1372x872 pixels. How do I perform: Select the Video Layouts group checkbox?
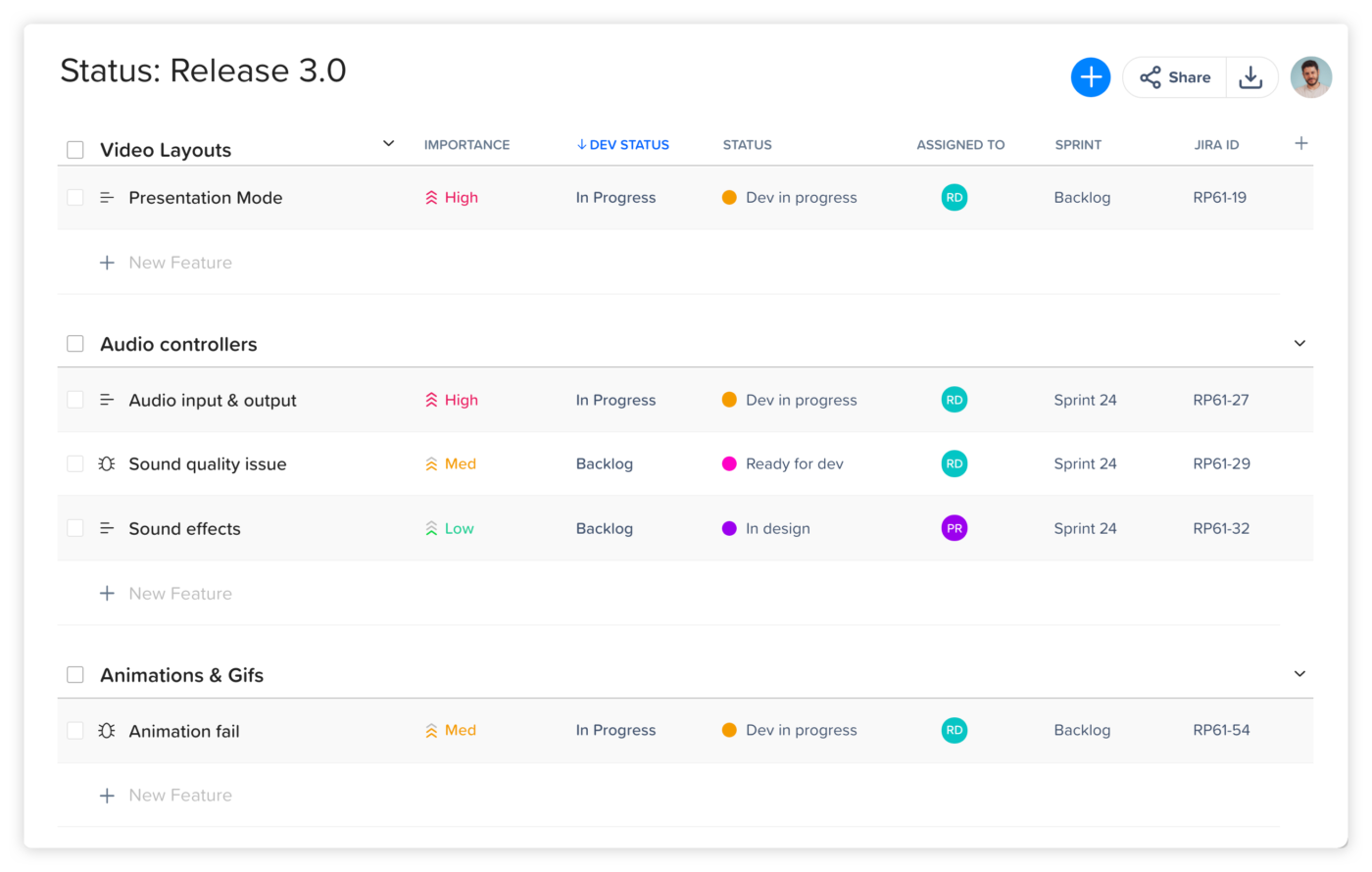pos(75,150)
